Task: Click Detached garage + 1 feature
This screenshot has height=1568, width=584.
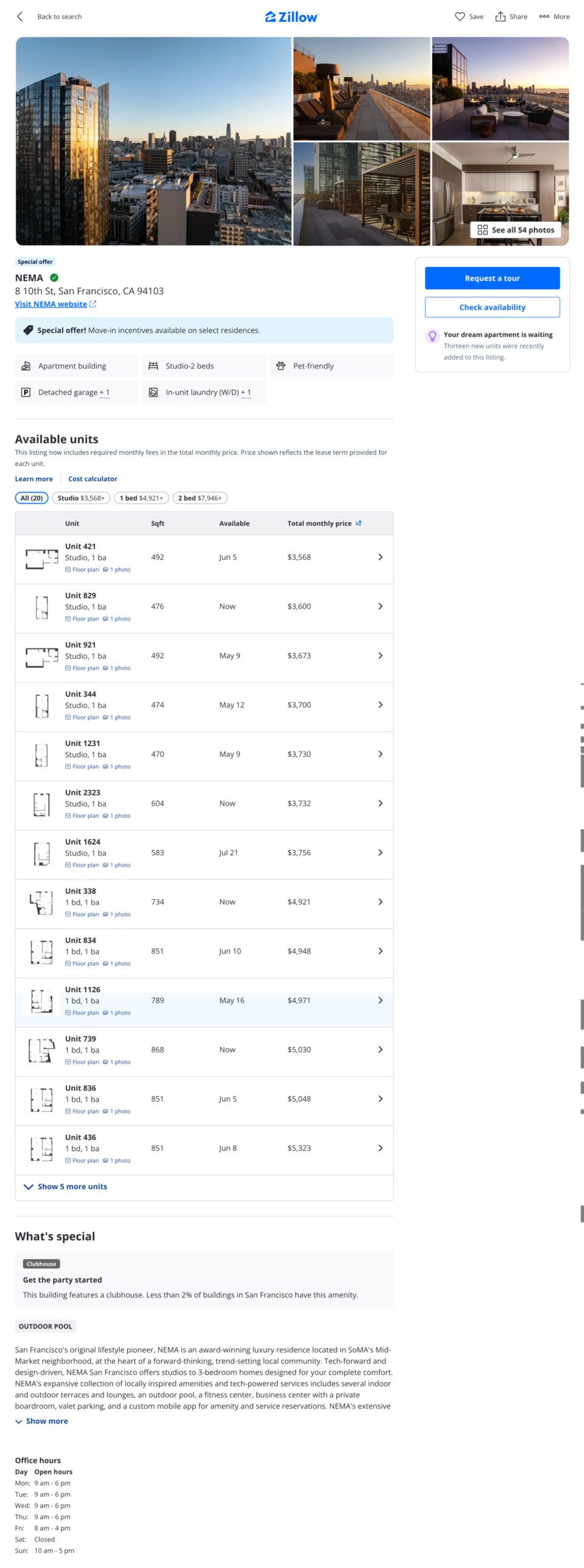Action: click(x=77, y=392)
